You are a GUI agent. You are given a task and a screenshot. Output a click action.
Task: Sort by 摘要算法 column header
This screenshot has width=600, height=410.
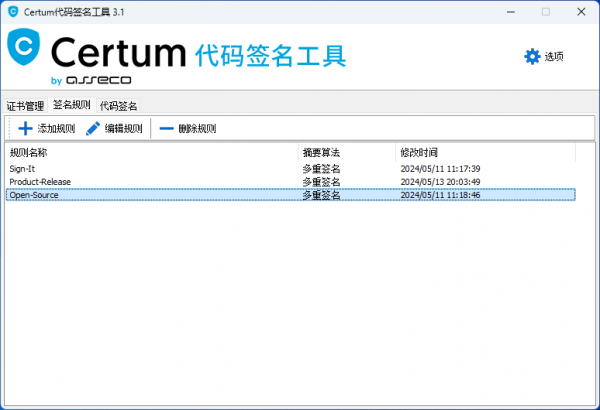pos(347,153)
